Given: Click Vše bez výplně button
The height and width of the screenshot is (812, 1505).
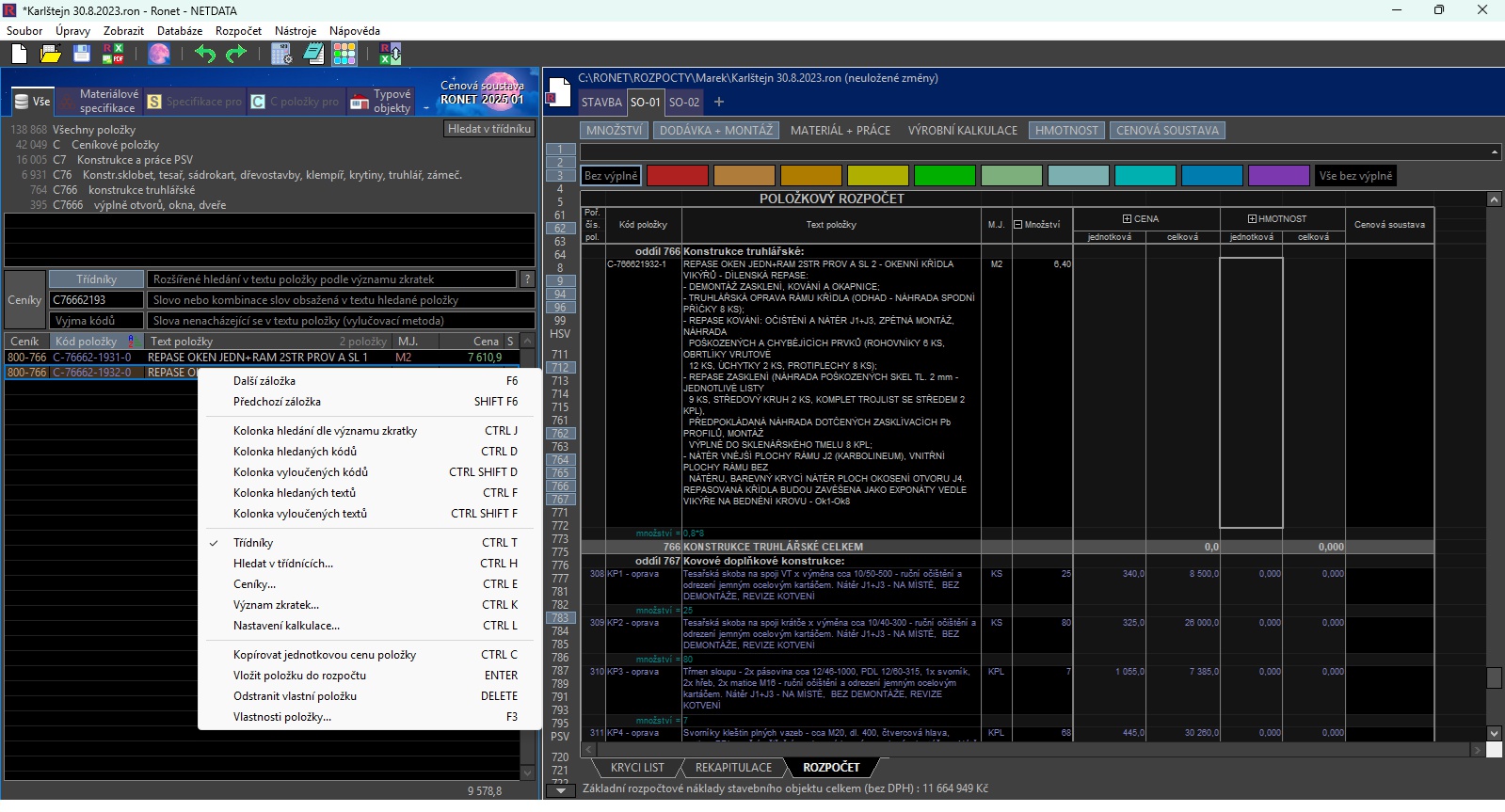Looking at the screenshot, I should pos(1355,176).
